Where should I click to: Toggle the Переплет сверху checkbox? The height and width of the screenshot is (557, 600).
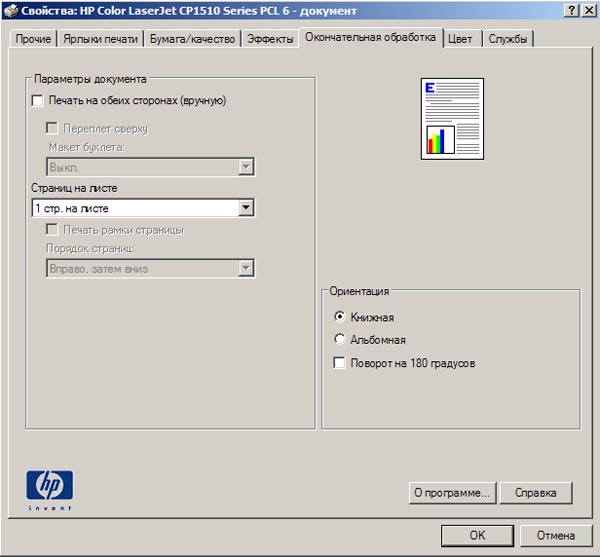click(52, 128)
